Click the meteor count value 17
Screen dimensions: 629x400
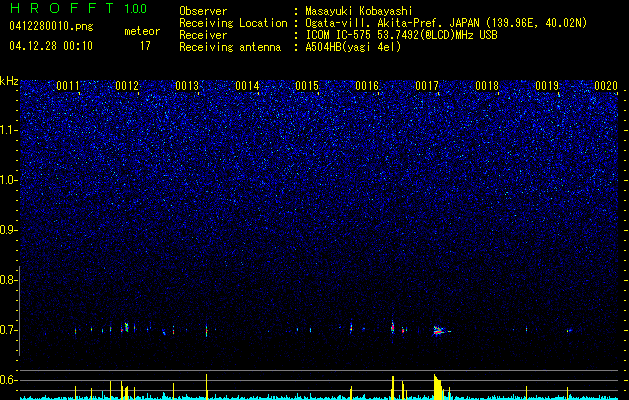click(x=145, y=46)
